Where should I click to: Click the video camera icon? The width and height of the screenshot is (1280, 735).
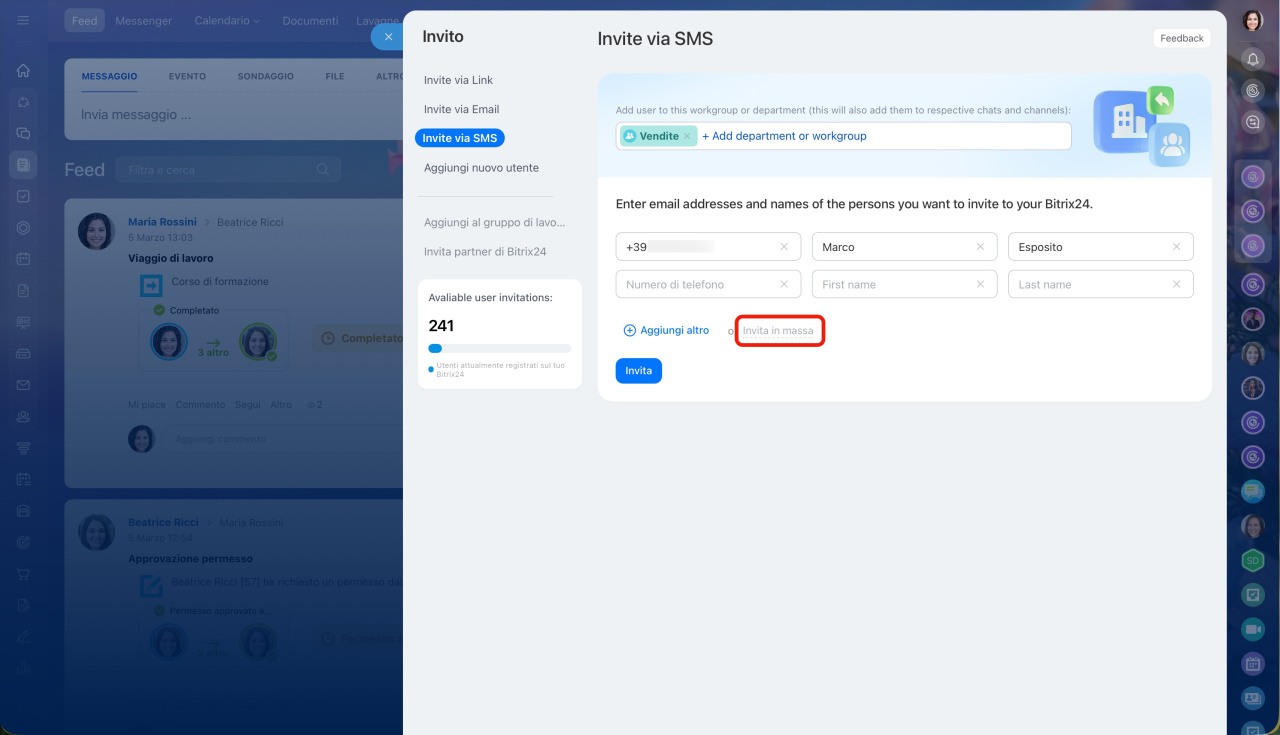pos(1252,629)
